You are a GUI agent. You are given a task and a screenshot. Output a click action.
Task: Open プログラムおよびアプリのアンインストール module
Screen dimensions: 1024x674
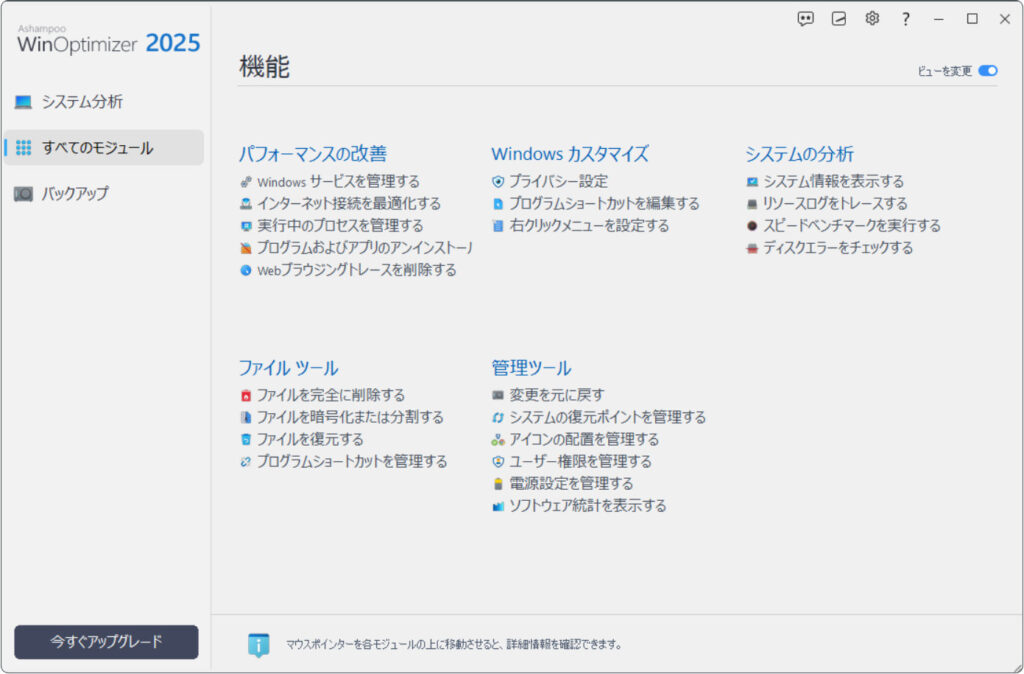[364, 248]
